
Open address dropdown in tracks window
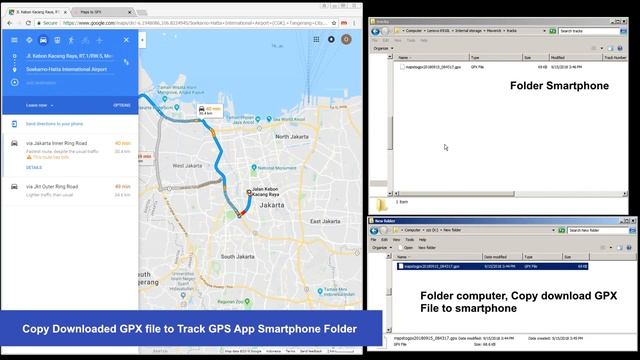pyautogui.click(x=544, y=31)
